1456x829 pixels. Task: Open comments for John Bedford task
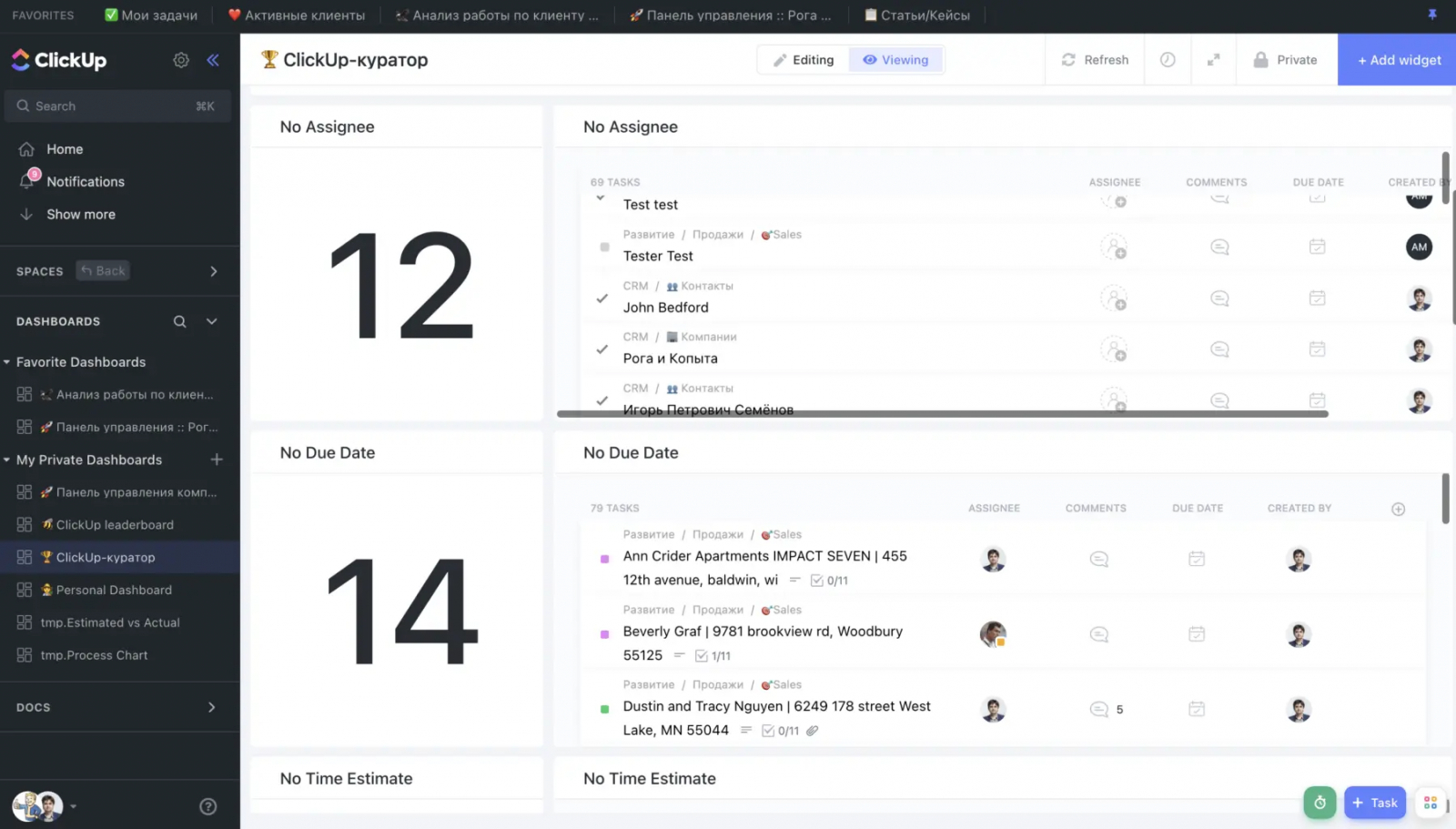1219,298
